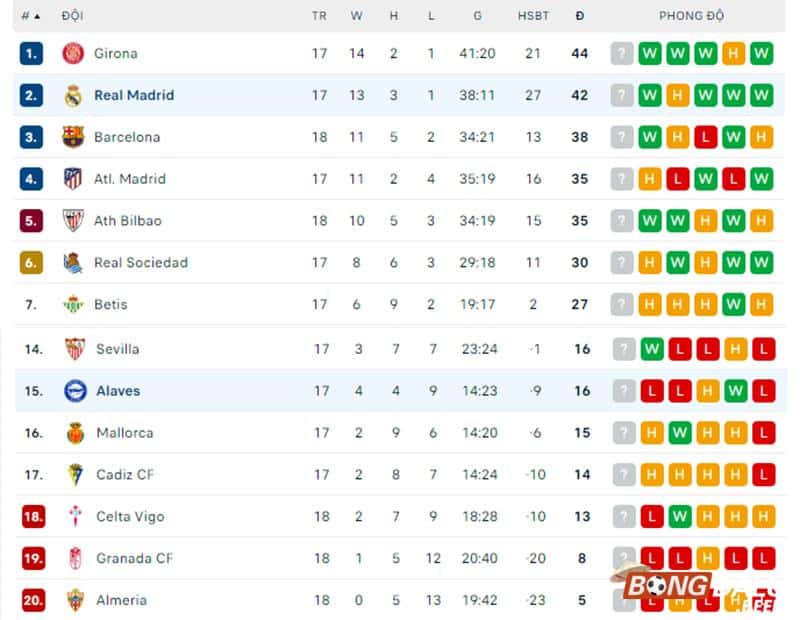The width and height of the screenshot is (800, 620).
Task: Click the Almeria club crest
Action: tap(73, 600)
